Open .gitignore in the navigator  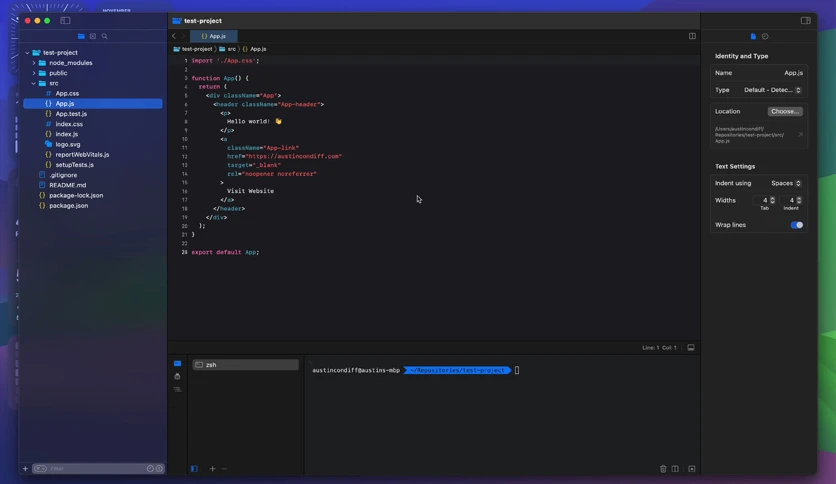coord(63,175)
